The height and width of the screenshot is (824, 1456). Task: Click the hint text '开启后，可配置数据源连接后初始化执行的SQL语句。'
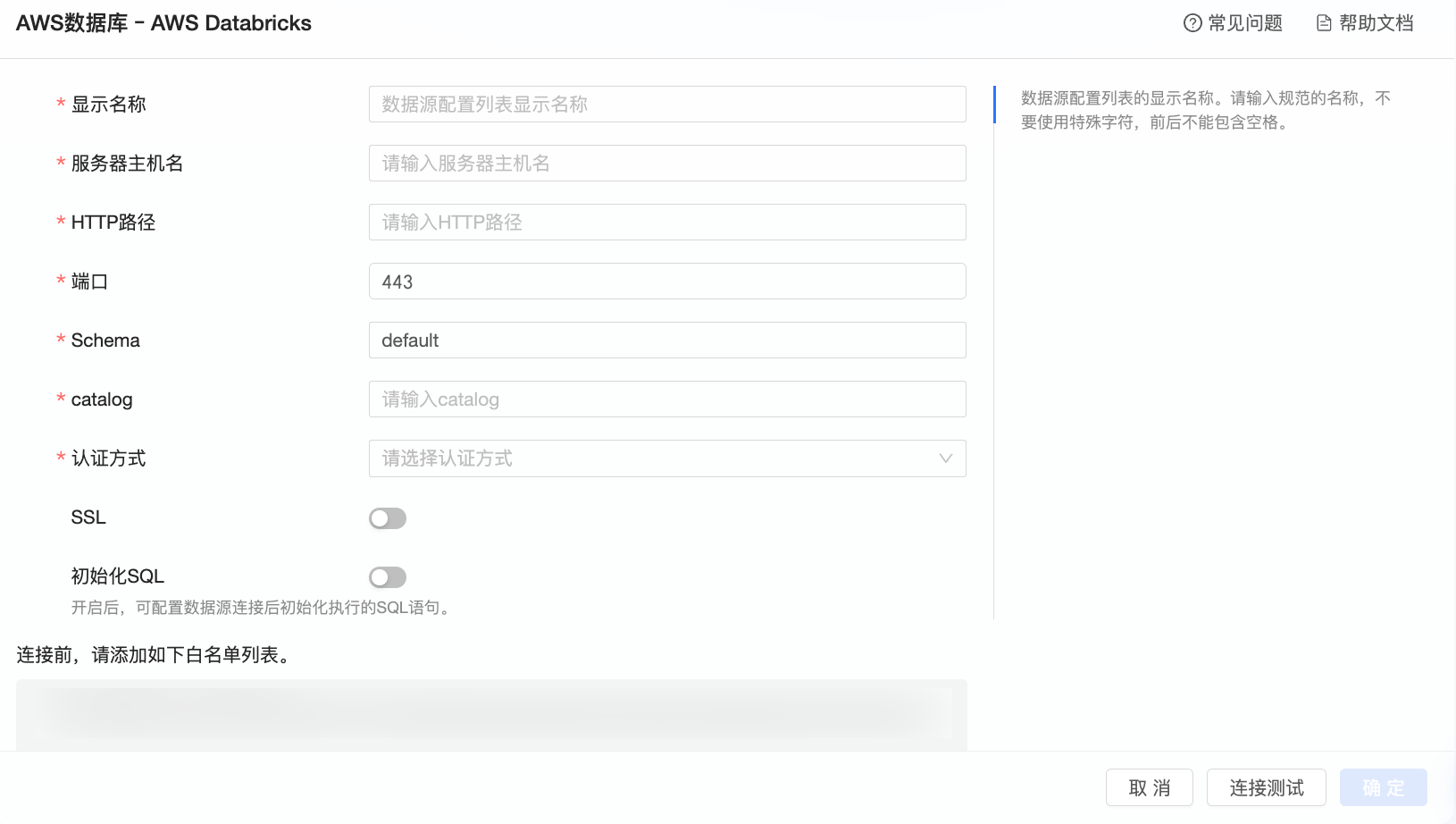(263, 608)
